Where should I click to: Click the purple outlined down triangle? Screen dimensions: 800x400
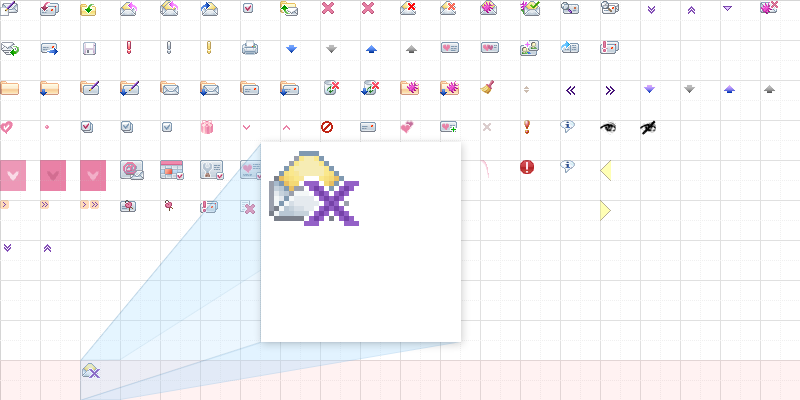coord(727,8)
